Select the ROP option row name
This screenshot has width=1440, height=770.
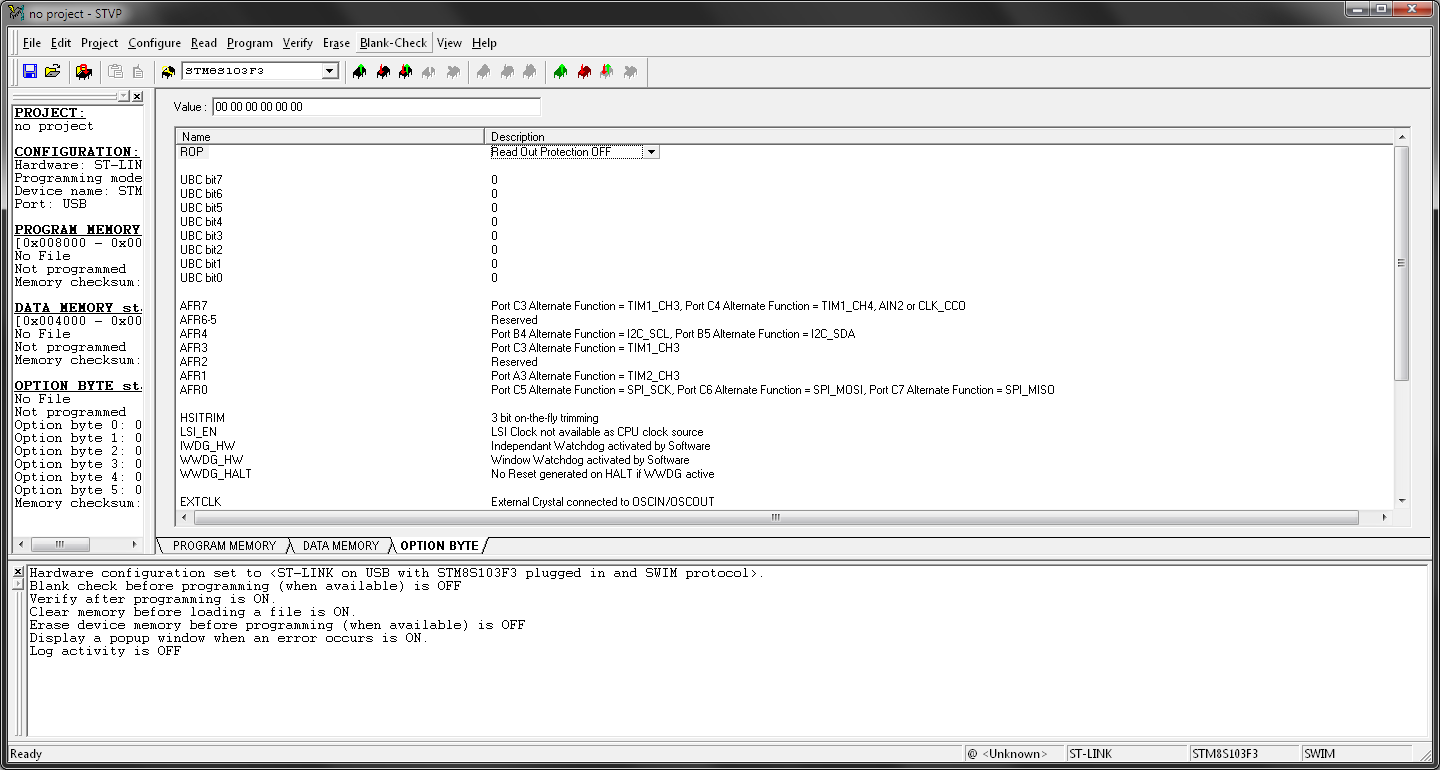pyautogui.click(x=192, y=152)
